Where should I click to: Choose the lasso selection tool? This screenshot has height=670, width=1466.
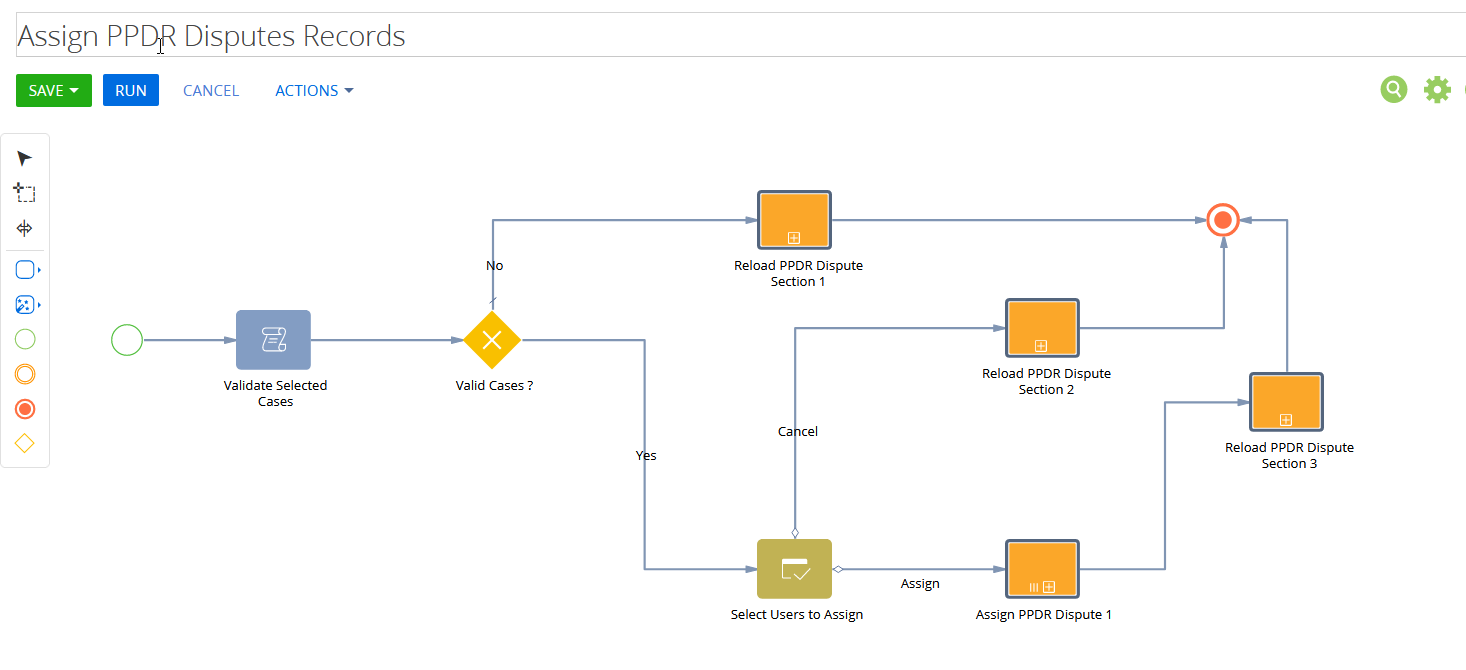click(x=25, y=193)
